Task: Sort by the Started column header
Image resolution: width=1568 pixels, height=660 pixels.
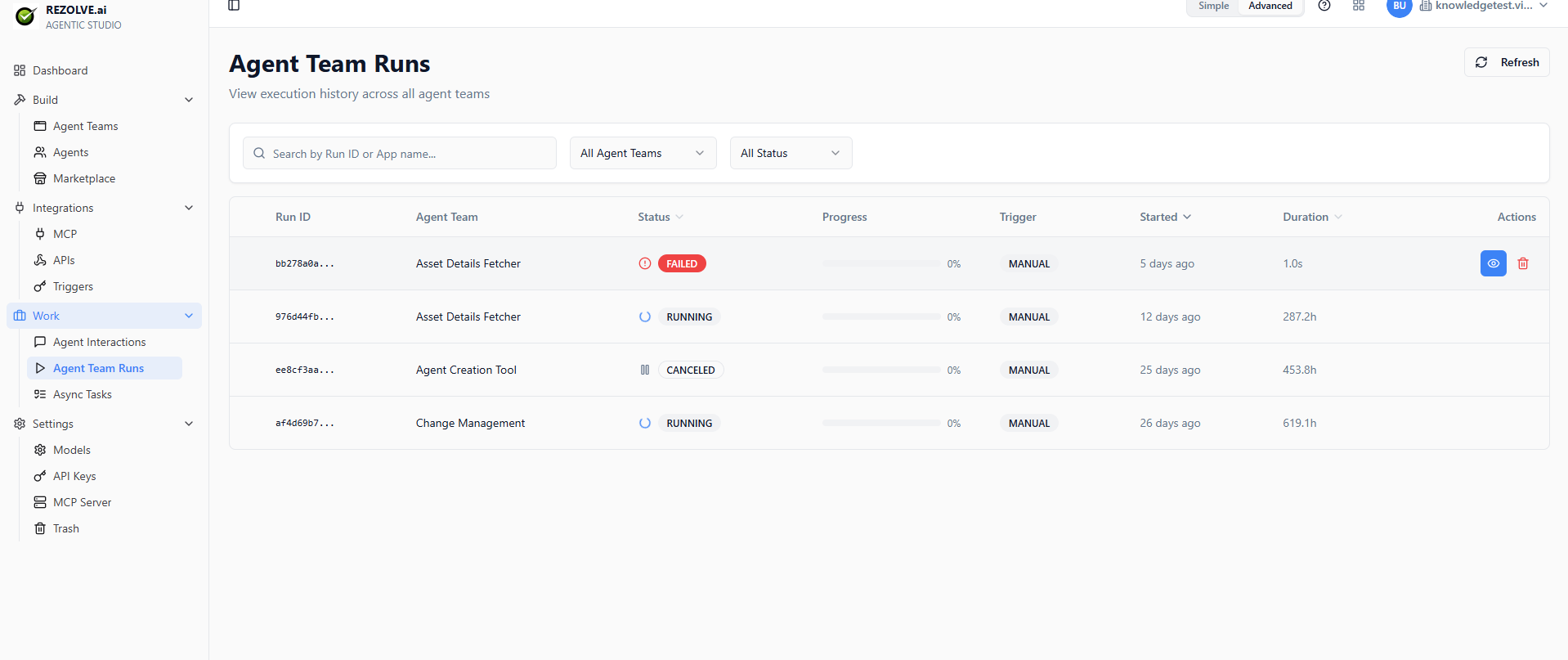Action: (x=1166, y=217)
